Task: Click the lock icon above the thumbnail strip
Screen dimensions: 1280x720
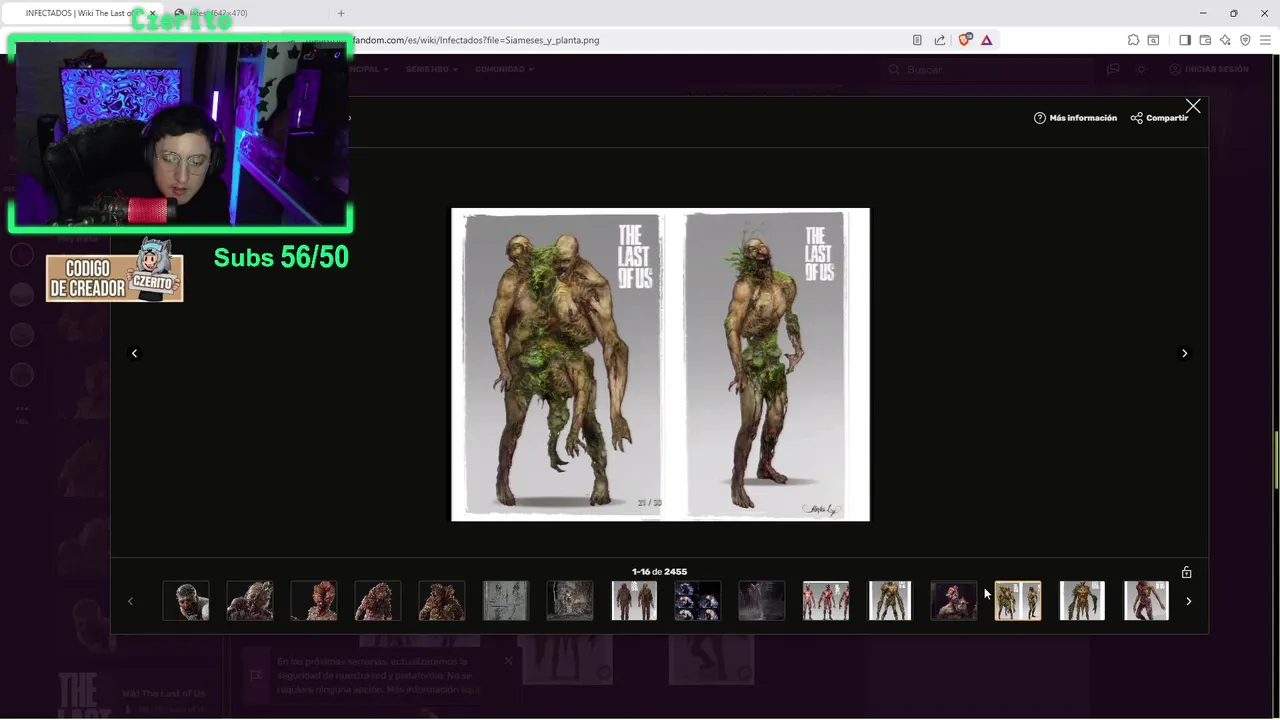Action: [x=1186, y=573]
